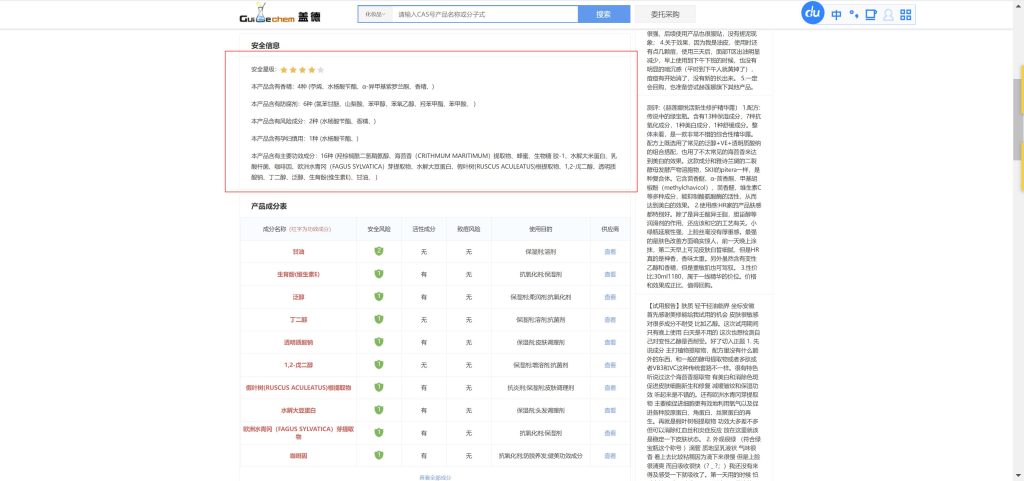Click the Baidu input 'du' icon
The height and width of the screenshot is (481, 1024).
click(813, 14)
